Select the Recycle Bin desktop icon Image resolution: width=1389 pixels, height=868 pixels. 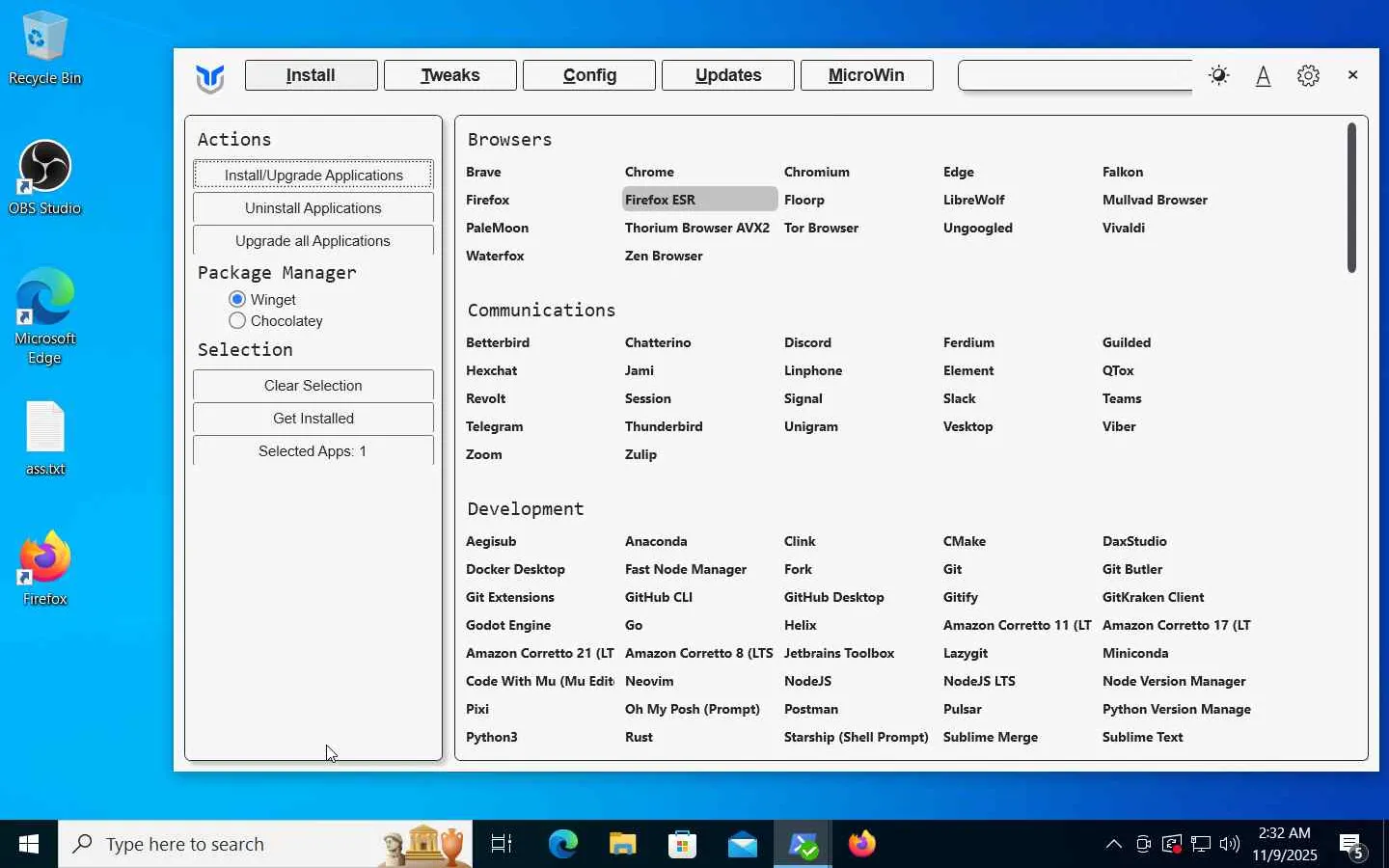(44, 48)
